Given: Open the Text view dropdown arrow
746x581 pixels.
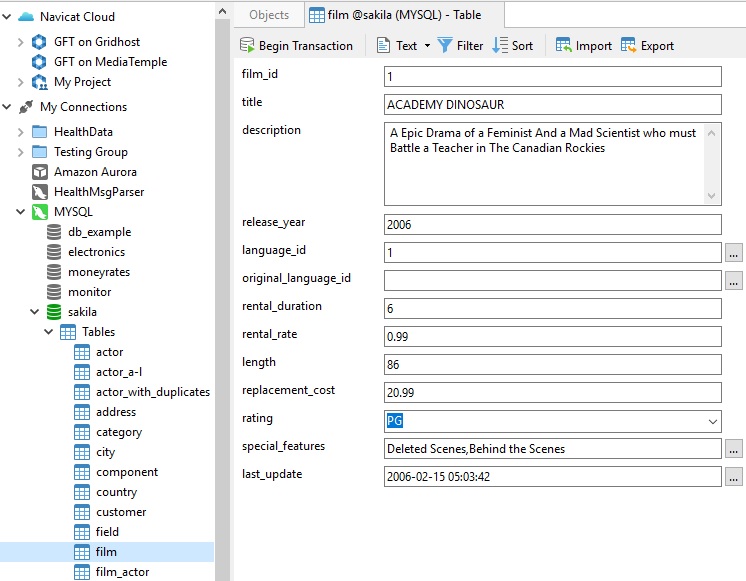Looking at the screenshot, I should (427, 46).
